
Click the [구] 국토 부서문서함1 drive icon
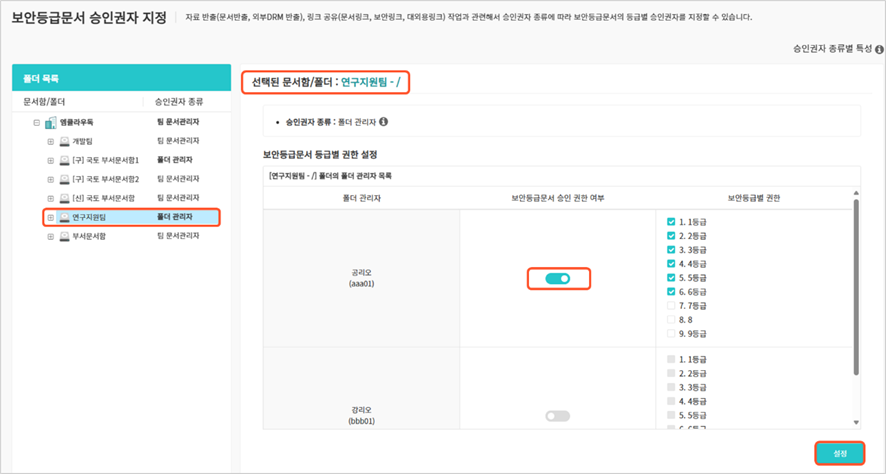pos(64,160)
